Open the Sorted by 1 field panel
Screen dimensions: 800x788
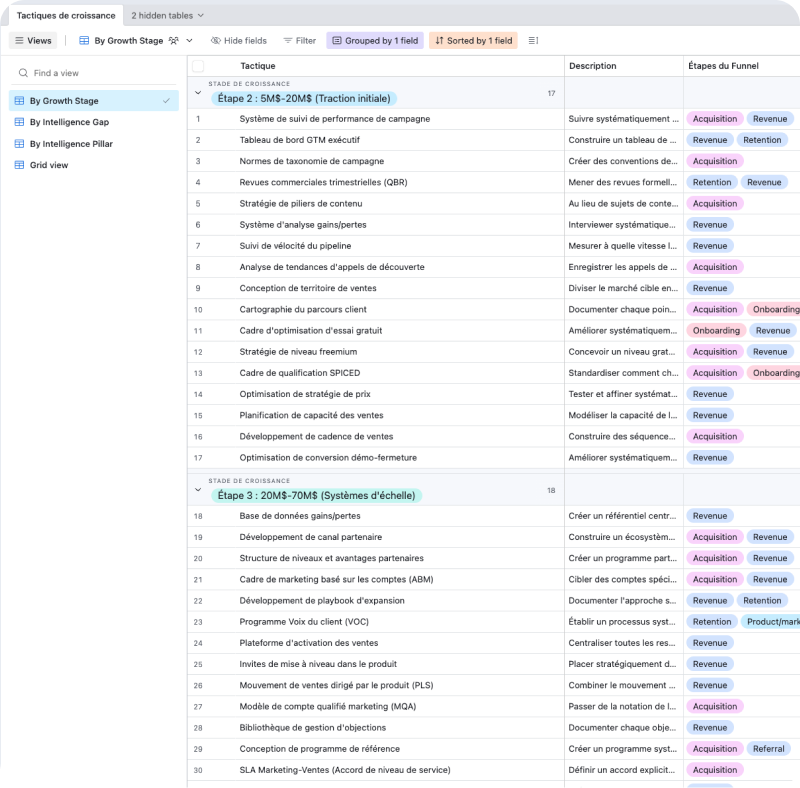(x=473, y=40)
